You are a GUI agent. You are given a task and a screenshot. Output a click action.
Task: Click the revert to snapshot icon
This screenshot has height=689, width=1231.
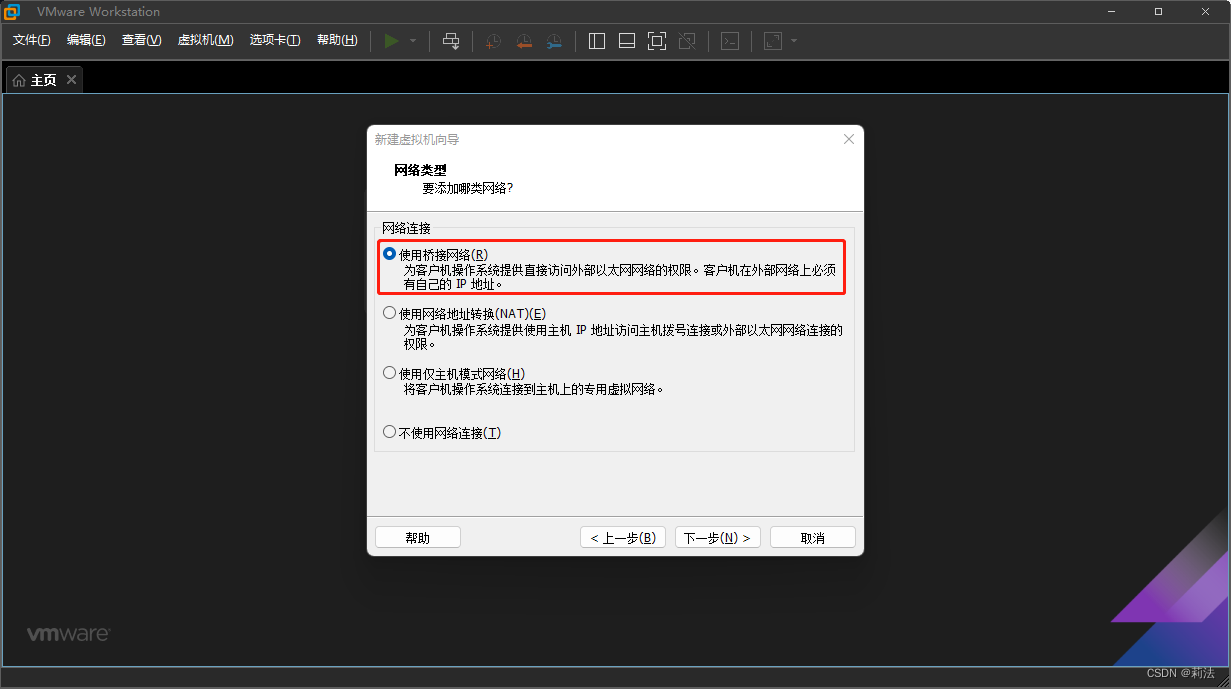pos(524,41)
